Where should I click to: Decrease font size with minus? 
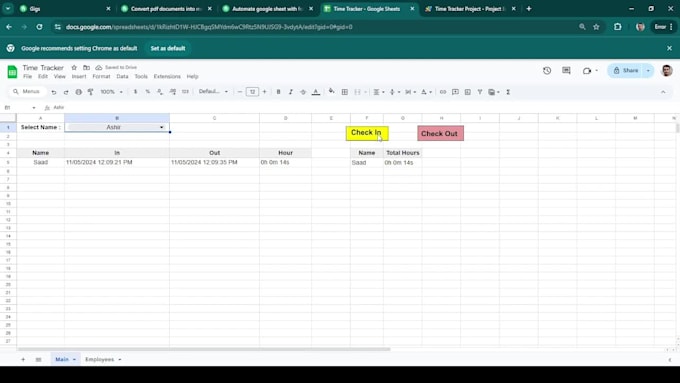click(240, 92)
